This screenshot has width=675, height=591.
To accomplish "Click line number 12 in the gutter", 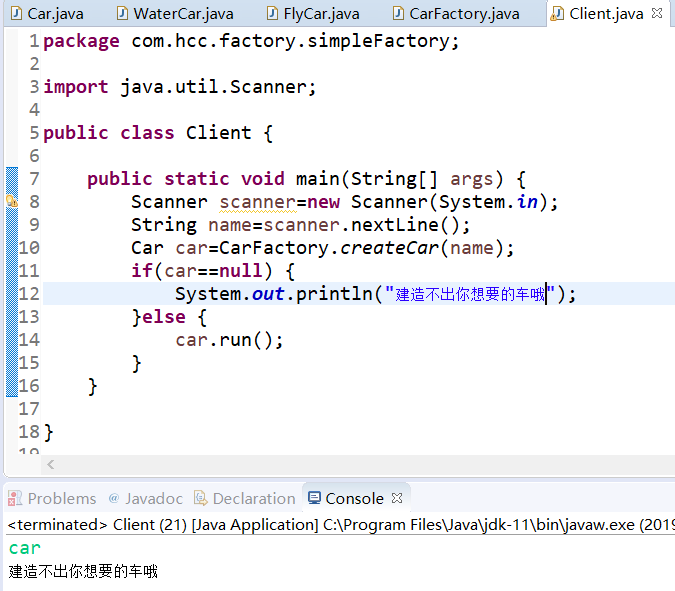I will pyautogui.click(x=29, y=294).
